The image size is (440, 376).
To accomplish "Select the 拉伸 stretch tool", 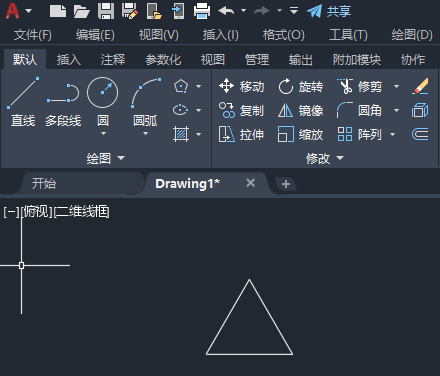I will coord(242,135).
